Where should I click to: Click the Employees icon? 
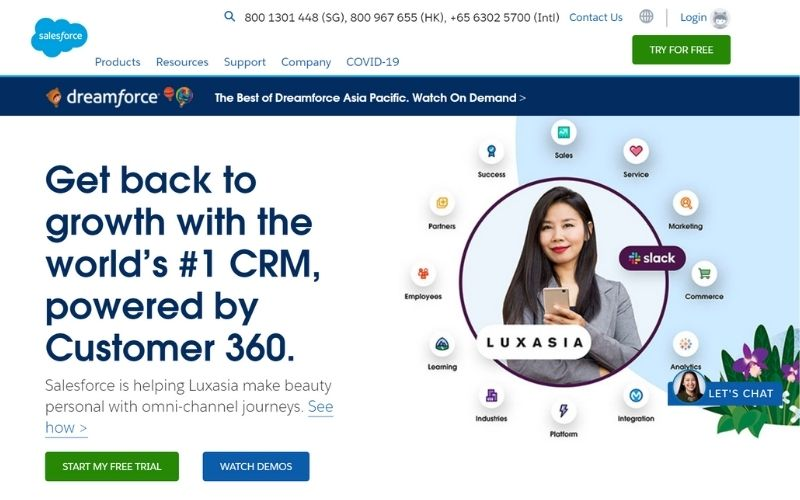pos(423,273)
